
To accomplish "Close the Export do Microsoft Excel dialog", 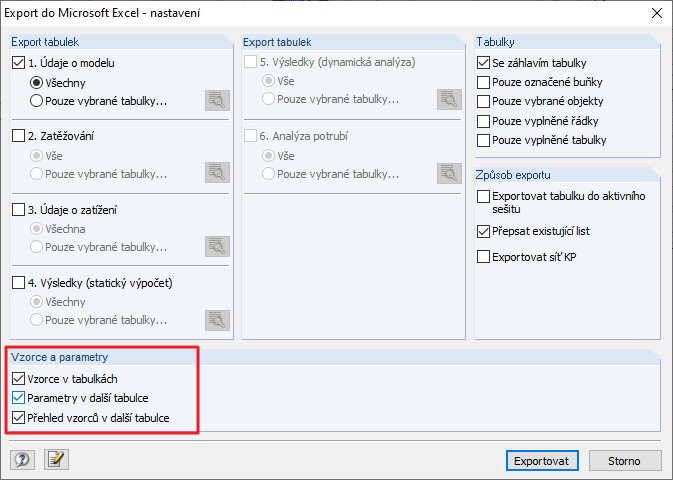I will pos(657,13).
